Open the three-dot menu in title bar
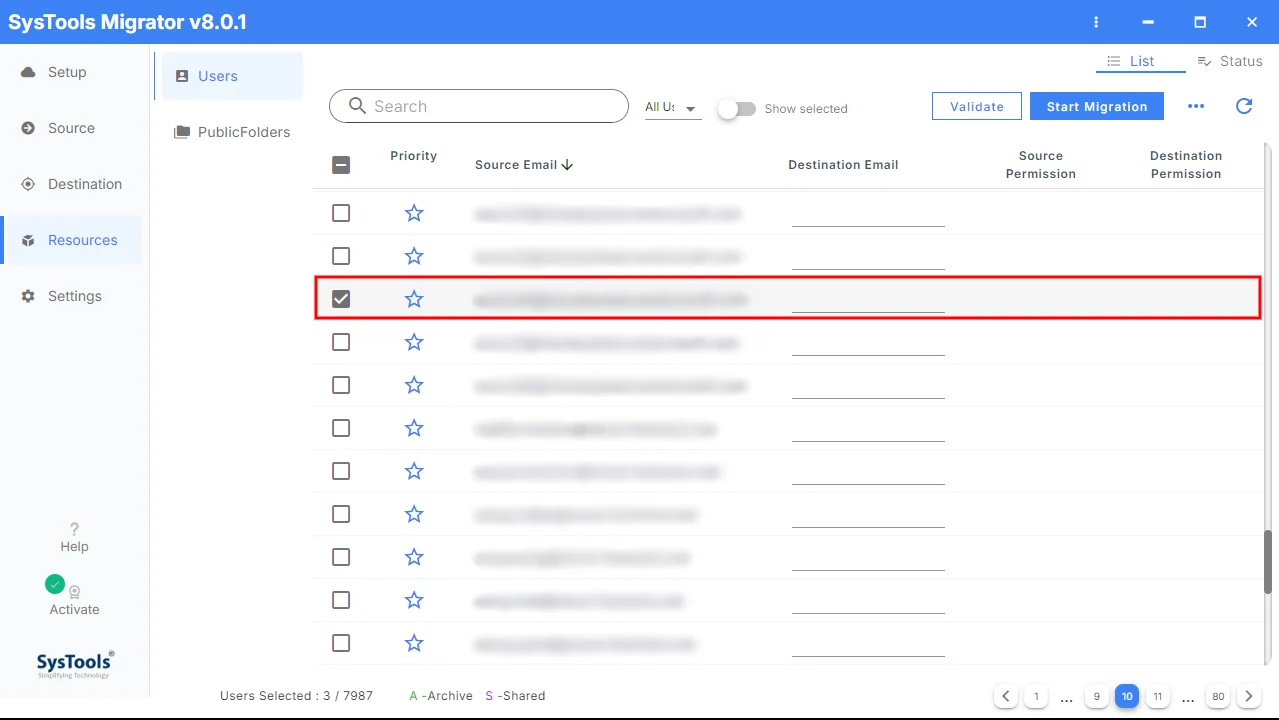 1097,22
